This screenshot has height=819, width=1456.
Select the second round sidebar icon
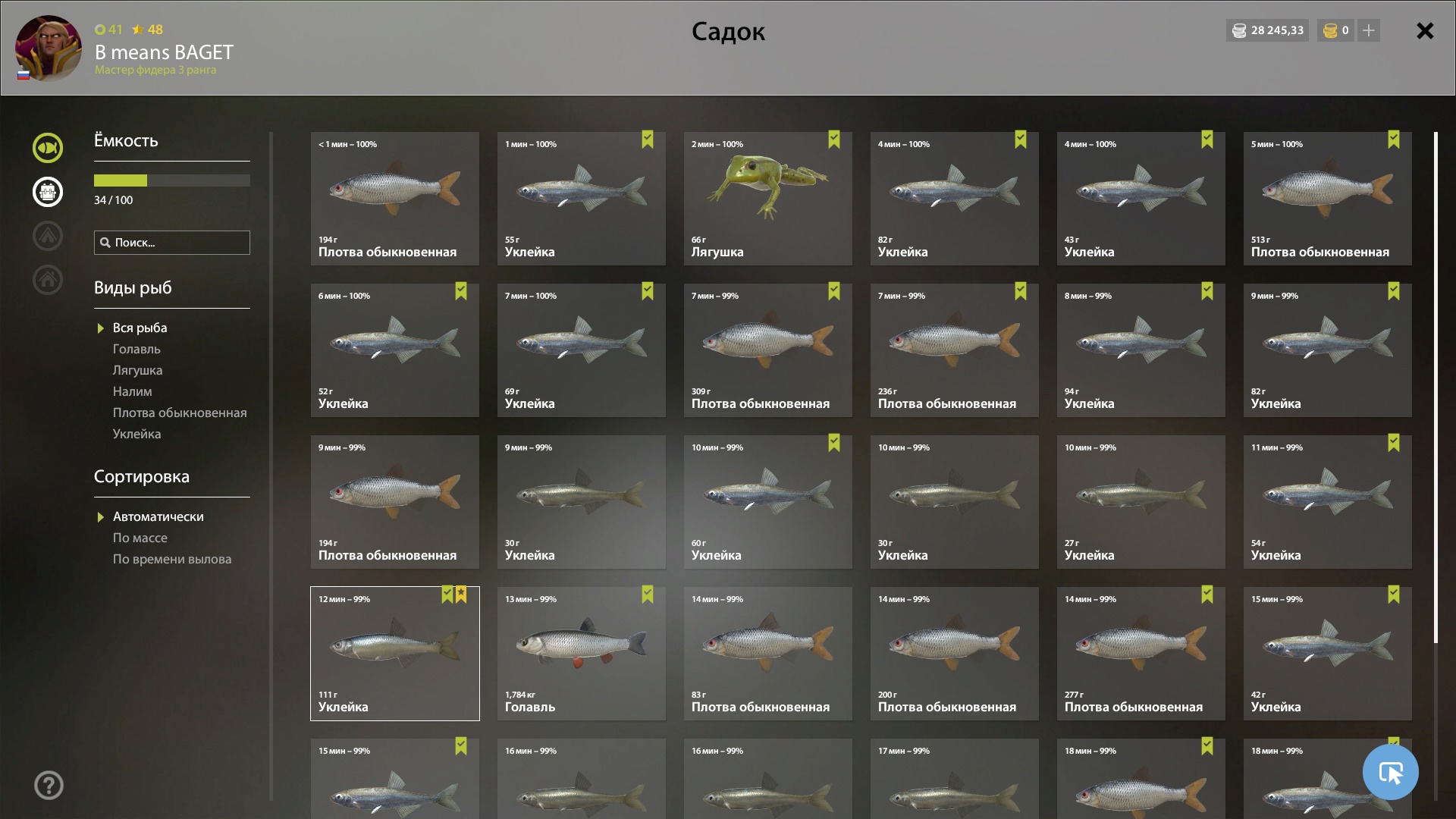tap(47, 192)
